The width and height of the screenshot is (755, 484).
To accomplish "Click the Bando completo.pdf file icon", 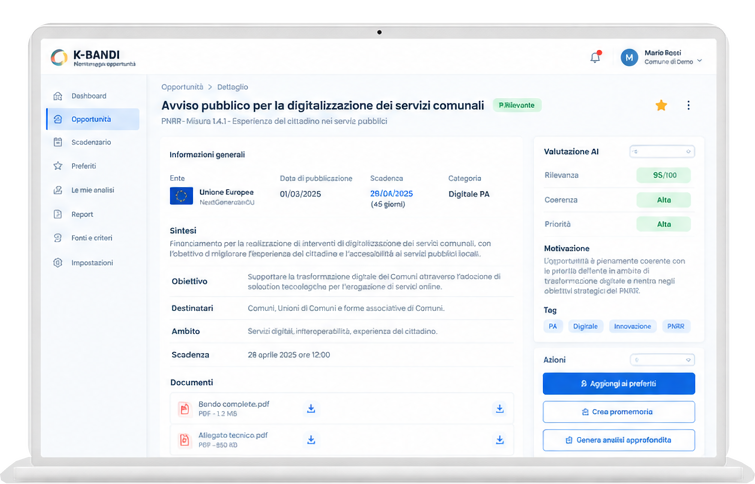I will pyautogui.click(x=184, y=409).
